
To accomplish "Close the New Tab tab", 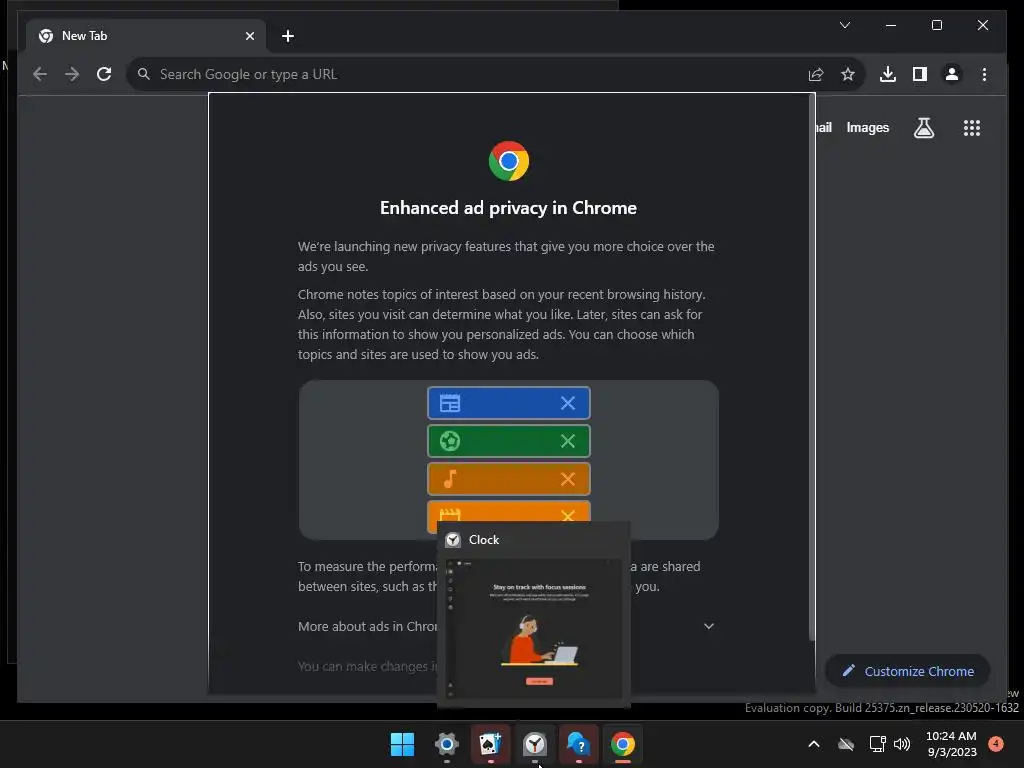I will click(x=249, y=36).
